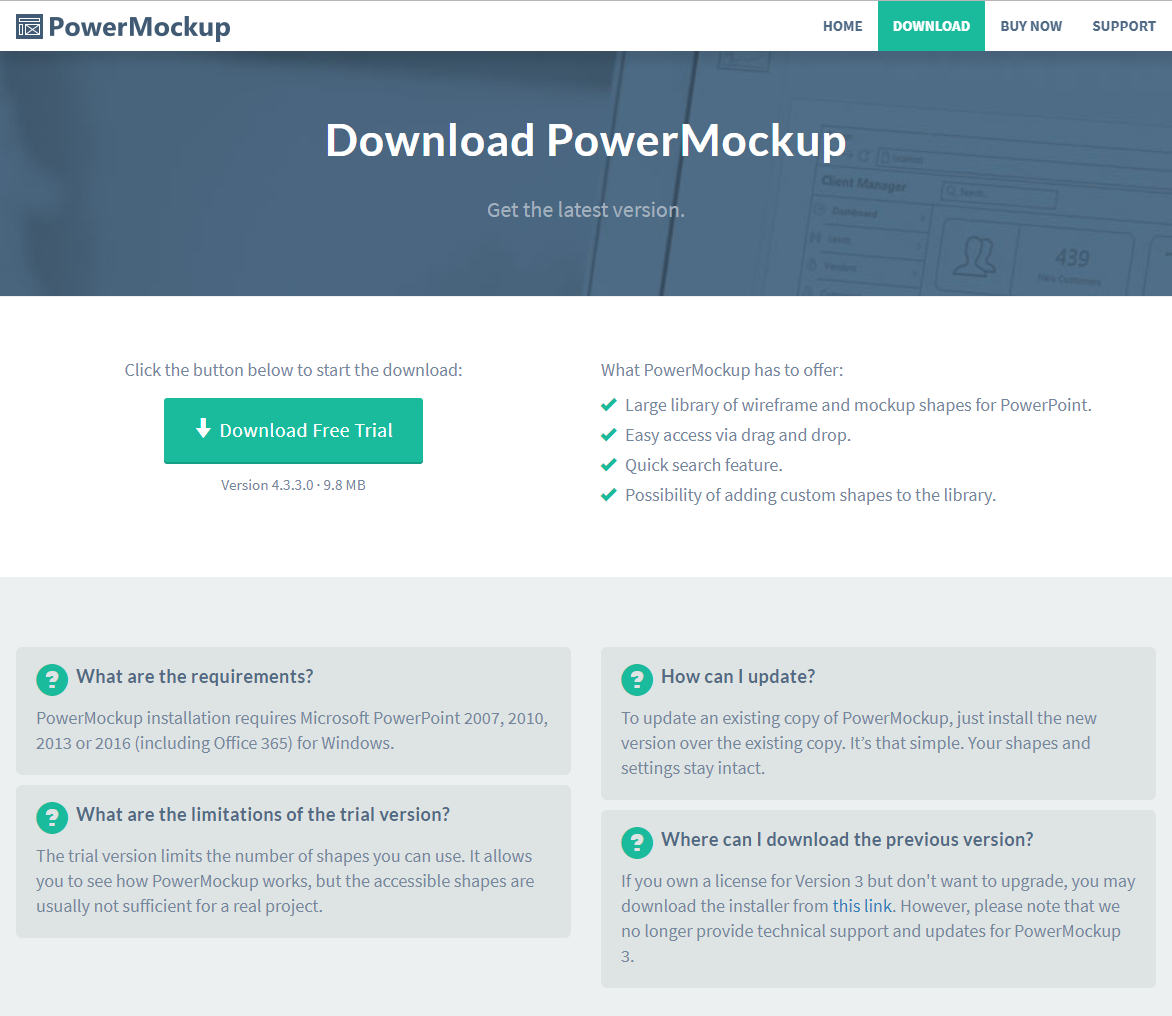Open the HOME menu item
The width and height of the screenshot is (1172, 1016).
(x=842, y=26)
